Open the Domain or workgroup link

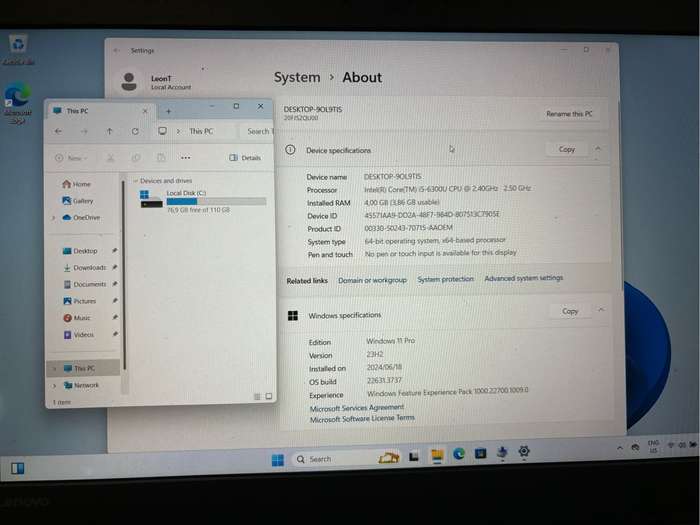tap(372, 280)
